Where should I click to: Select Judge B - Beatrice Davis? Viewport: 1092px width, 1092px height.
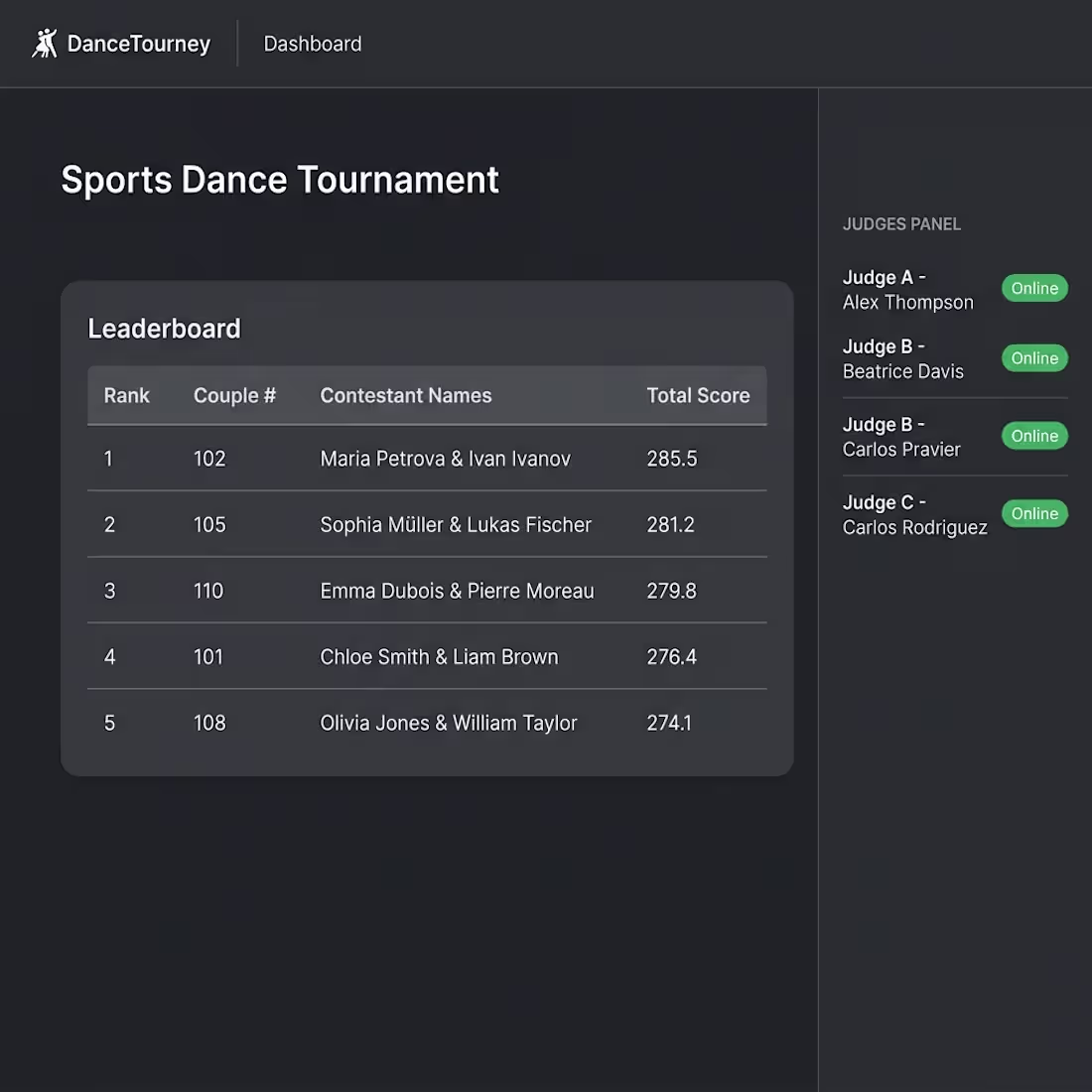(x=903, y=358)
